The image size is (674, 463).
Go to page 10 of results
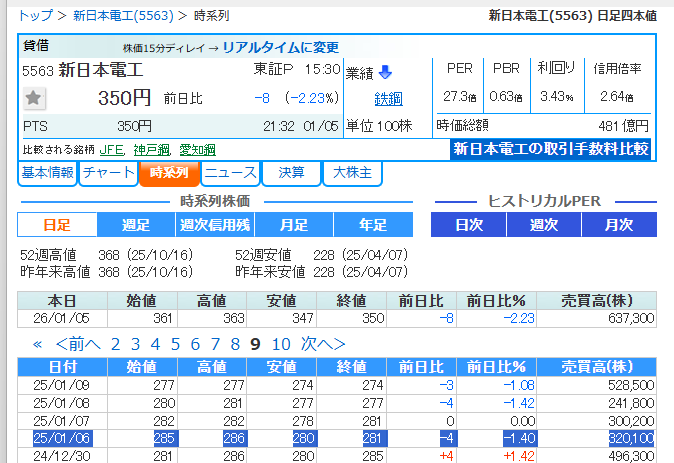280,344
